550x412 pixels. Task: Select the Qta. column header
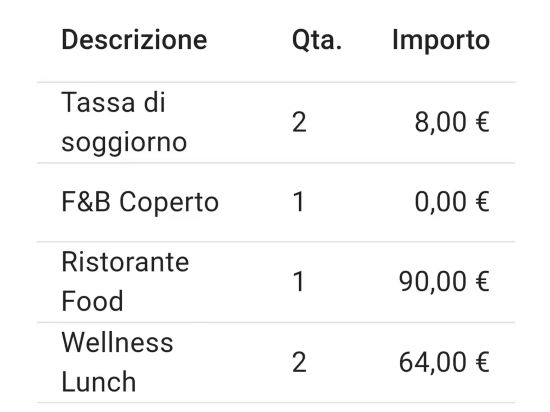click(x=317, y=41)
